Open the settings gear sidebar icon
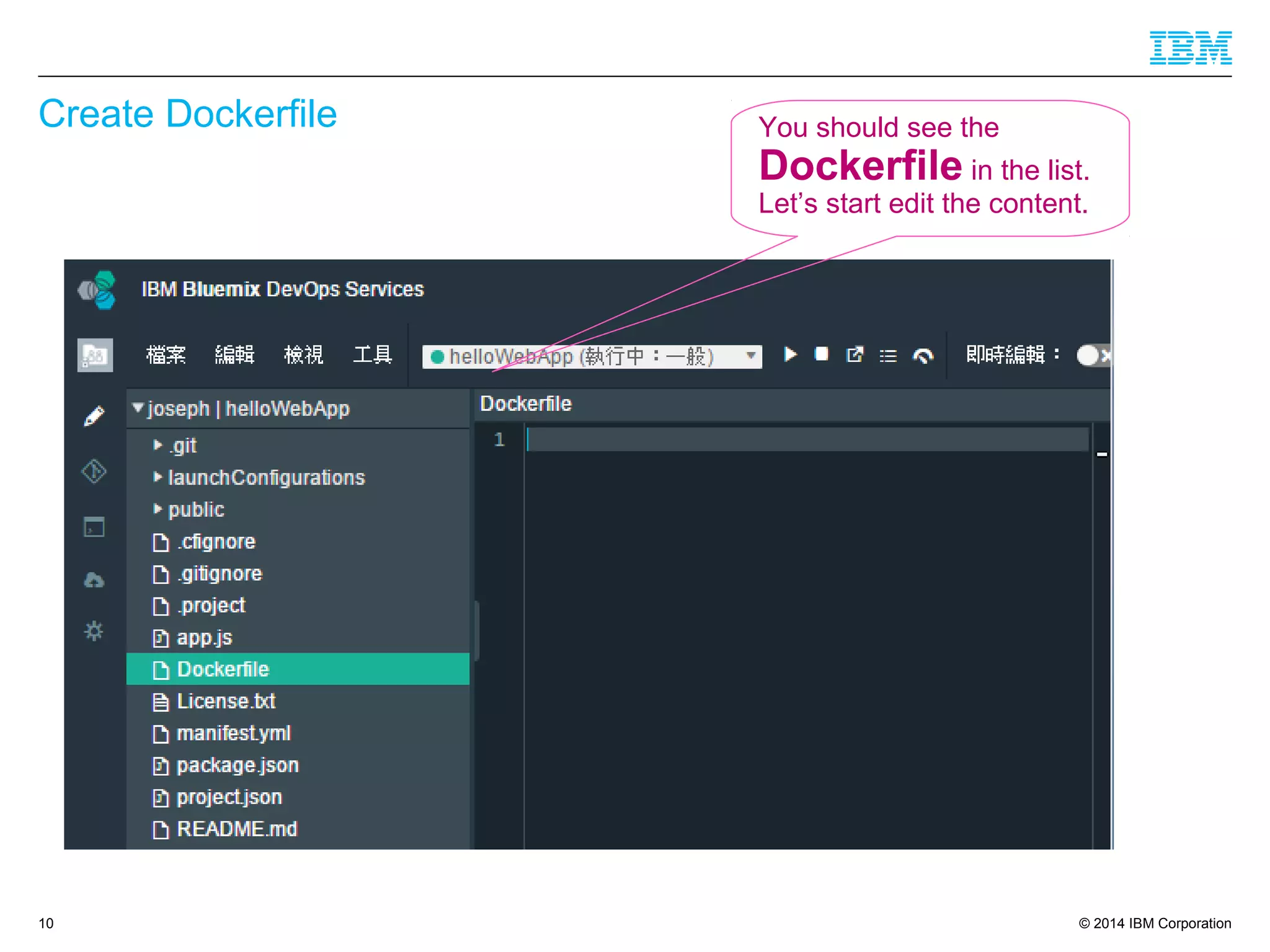 point(94,632)
